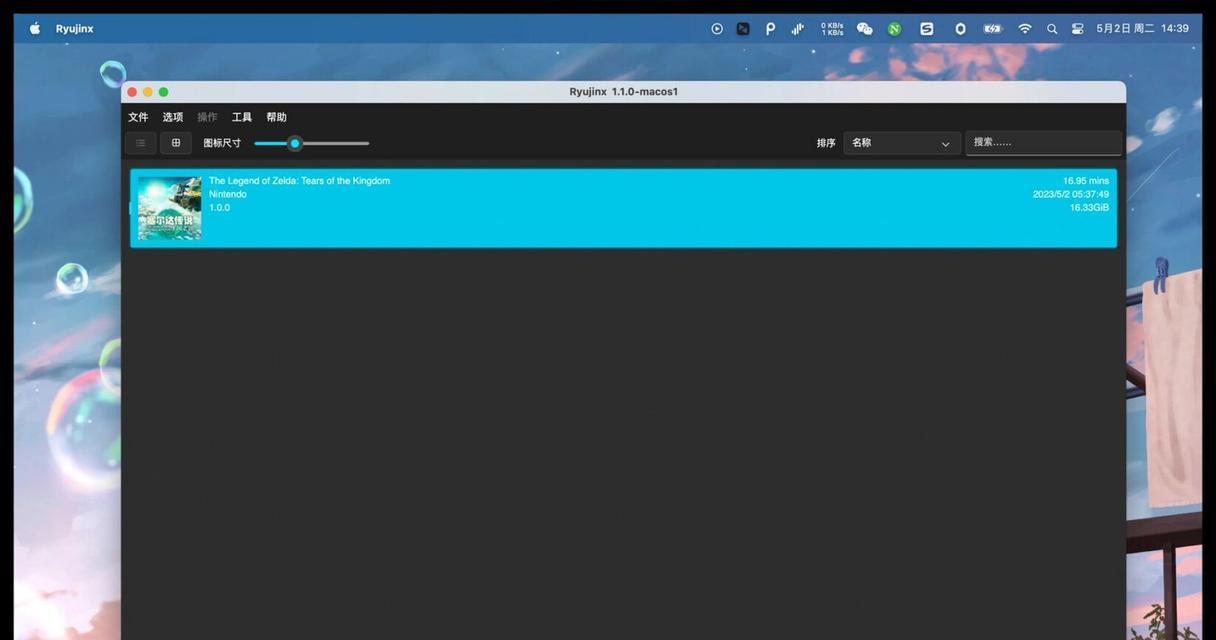Click the audio bars menu bar icon

tap(797, 29)
